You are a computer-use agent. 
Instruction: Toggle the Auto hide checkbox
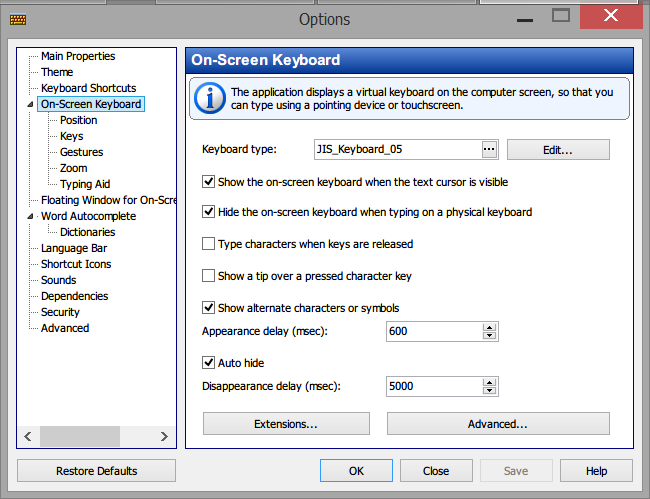(208, 363)
